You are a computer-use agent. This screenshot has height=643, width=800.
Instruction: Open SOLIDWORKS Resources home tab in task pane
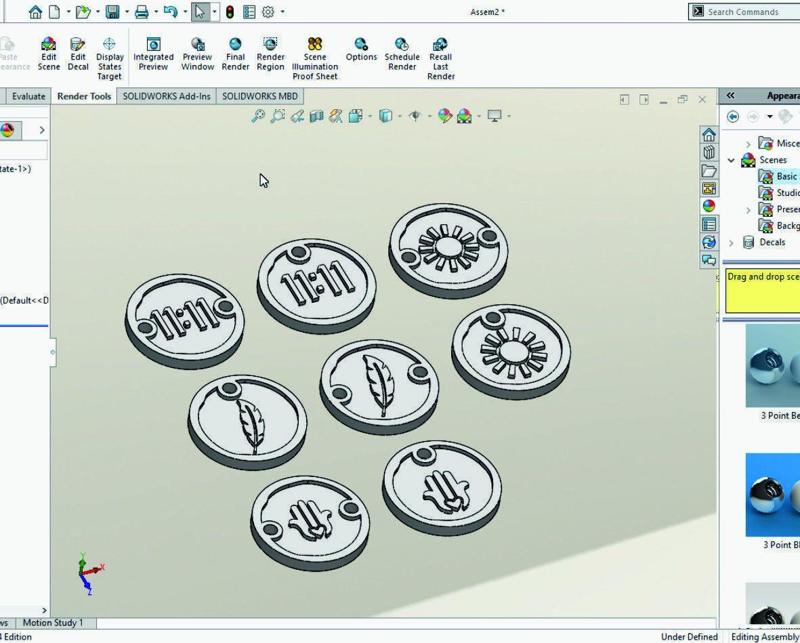pyautogui.click(x=709, y=135)
